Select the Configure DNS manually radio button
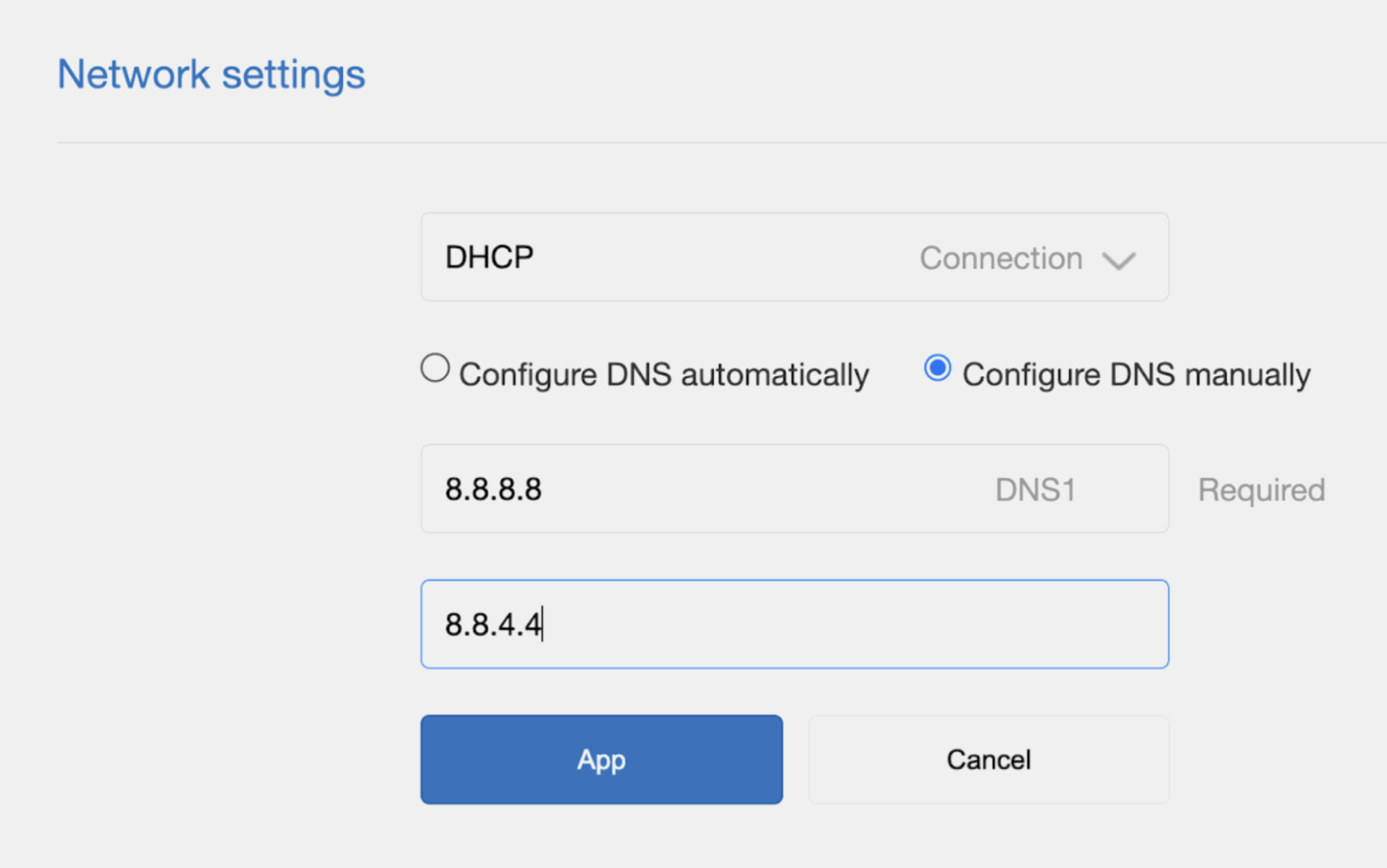The width and height of the screenshot is (1387, 868). click(938, 368)
